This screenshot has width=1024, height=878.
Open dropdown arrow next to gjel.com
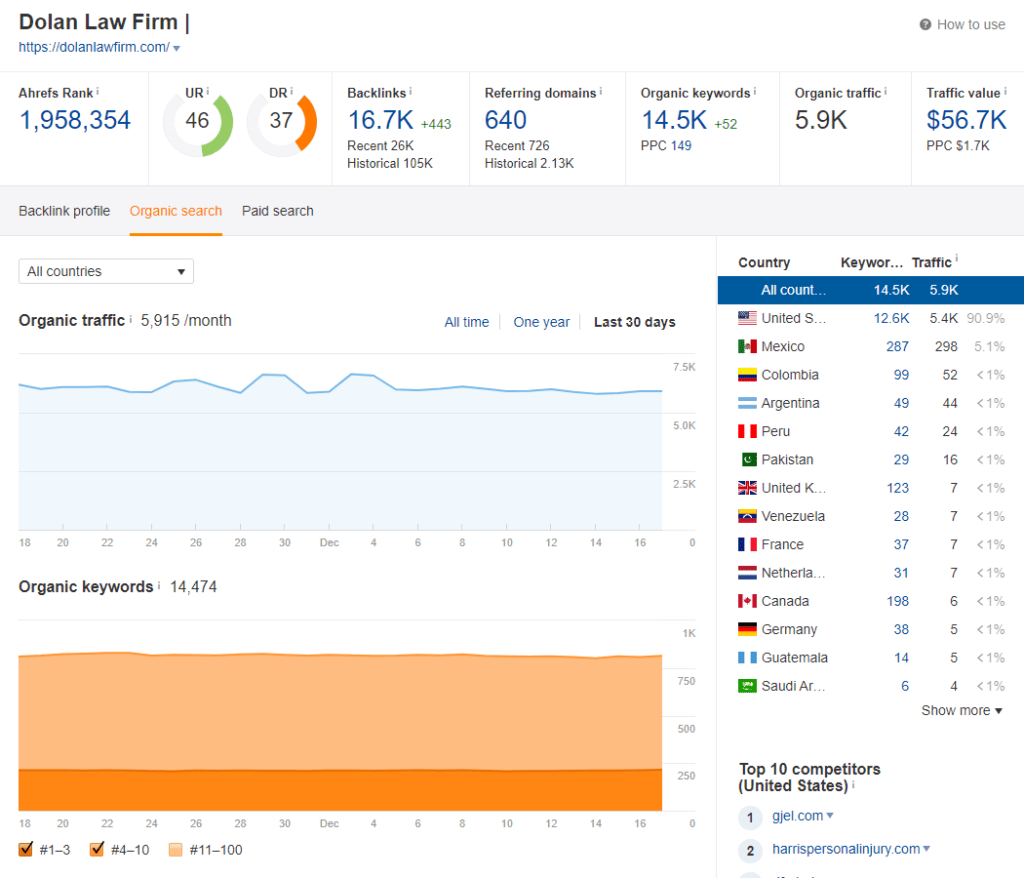(830, 815)
